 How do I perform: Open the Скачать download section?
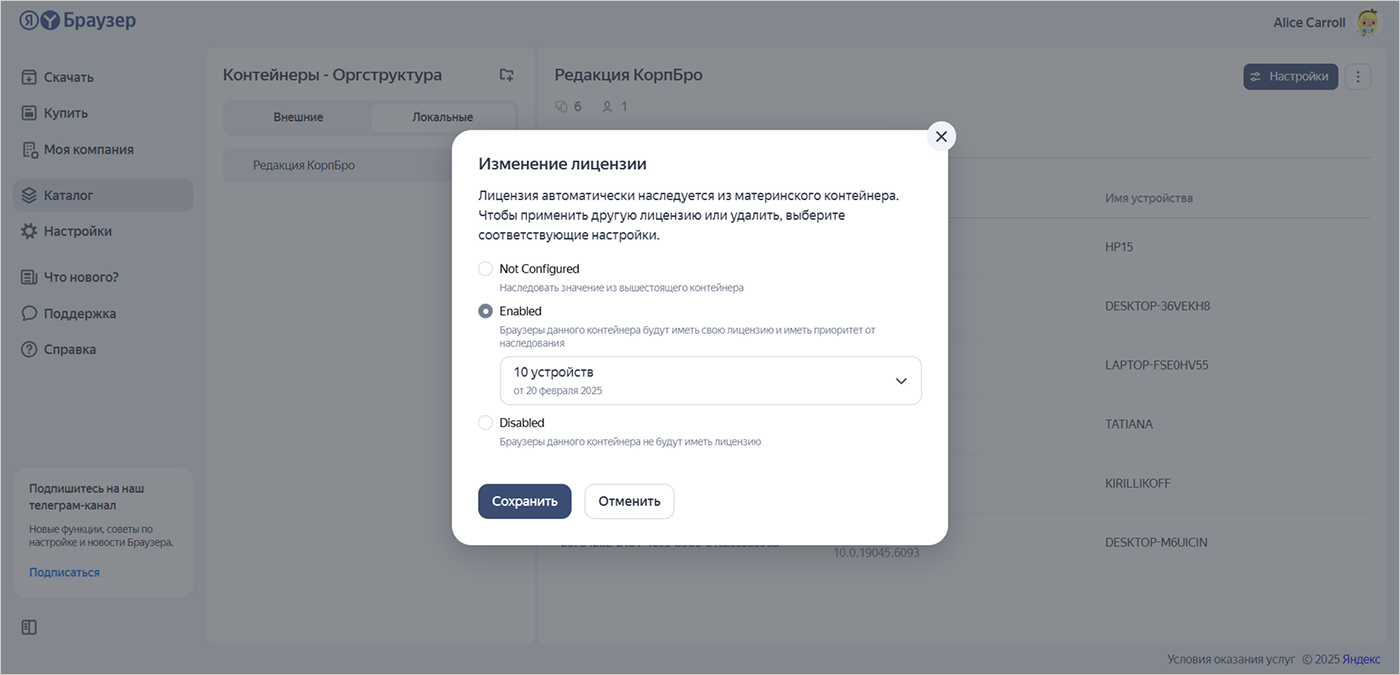click(x=68, y=77)
